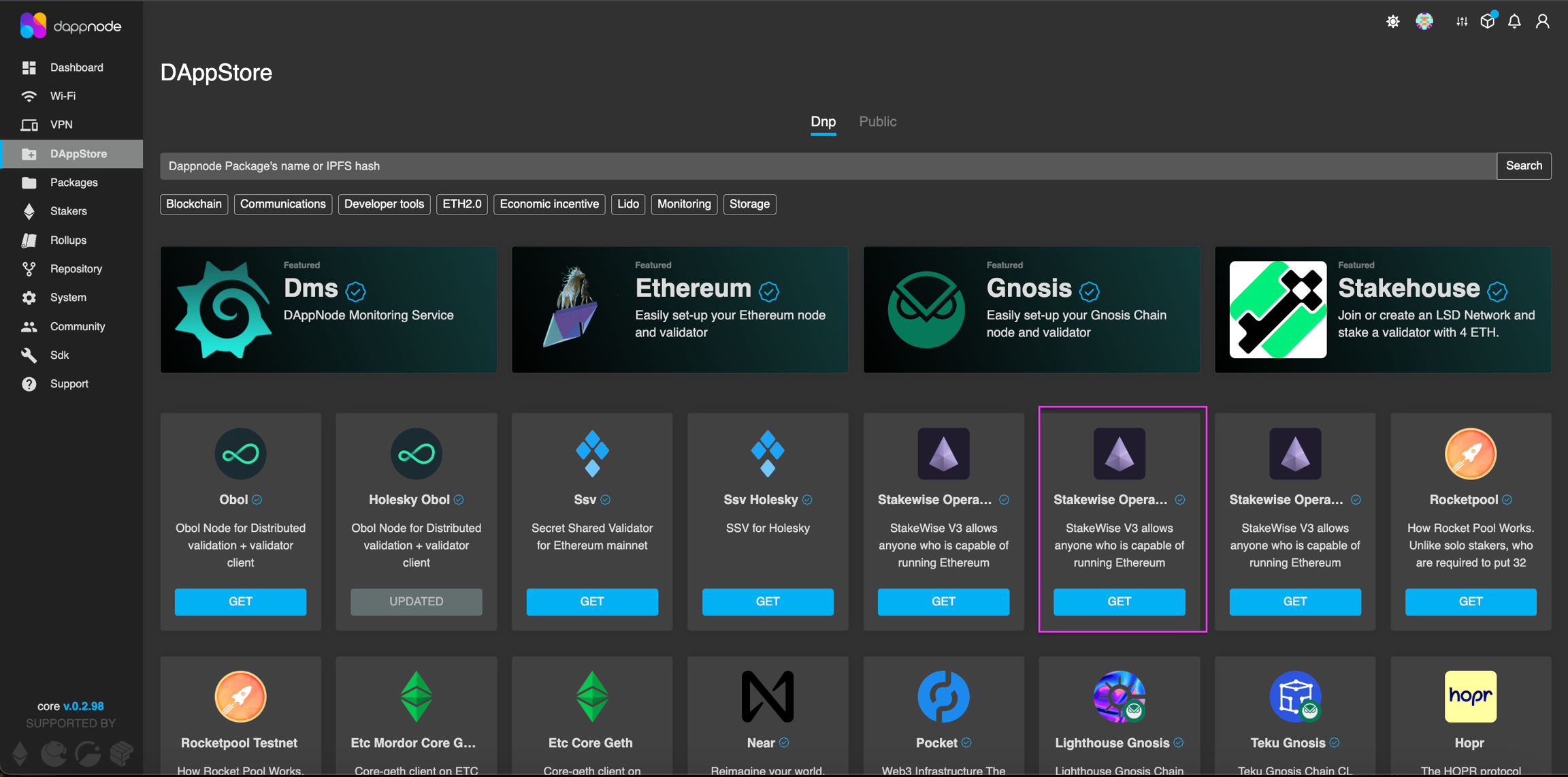Click the user profile icon
Screen dimensions: 1568x777
coord(1542,22)
